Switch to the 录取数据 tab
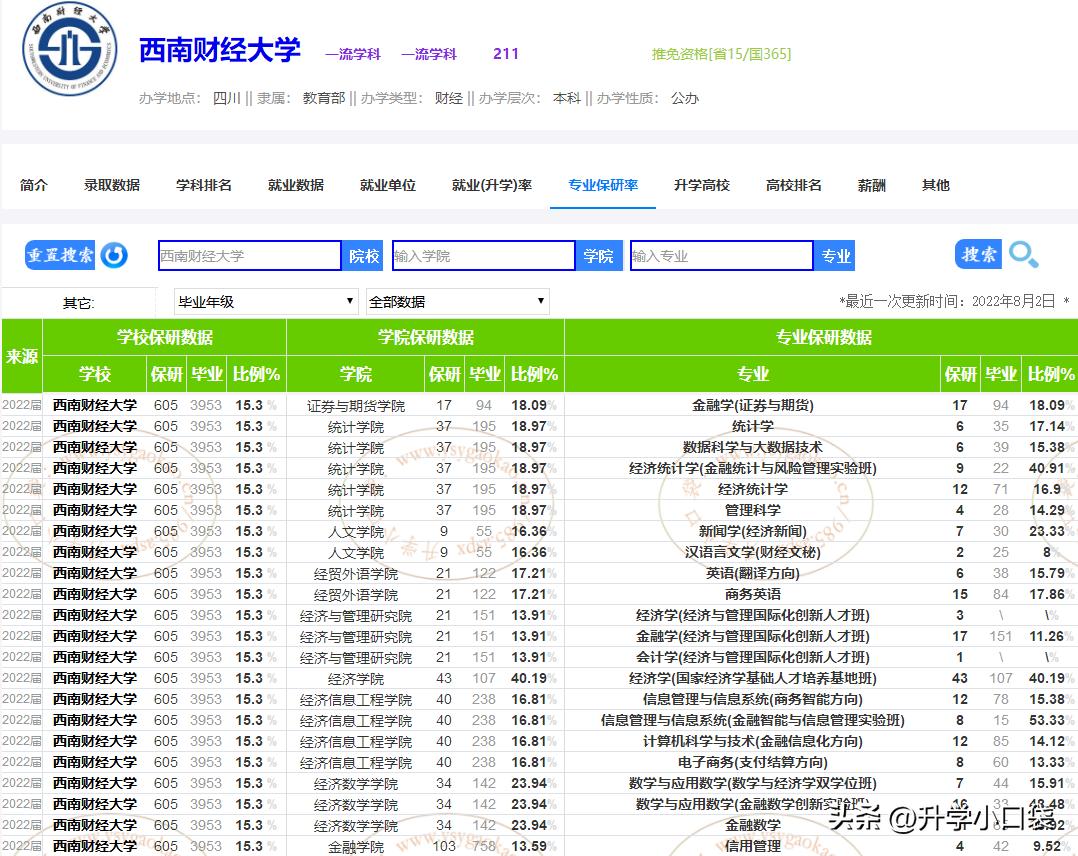Image resolution: width=1078 pixels, height=856 pixels. tap(112, 185)
